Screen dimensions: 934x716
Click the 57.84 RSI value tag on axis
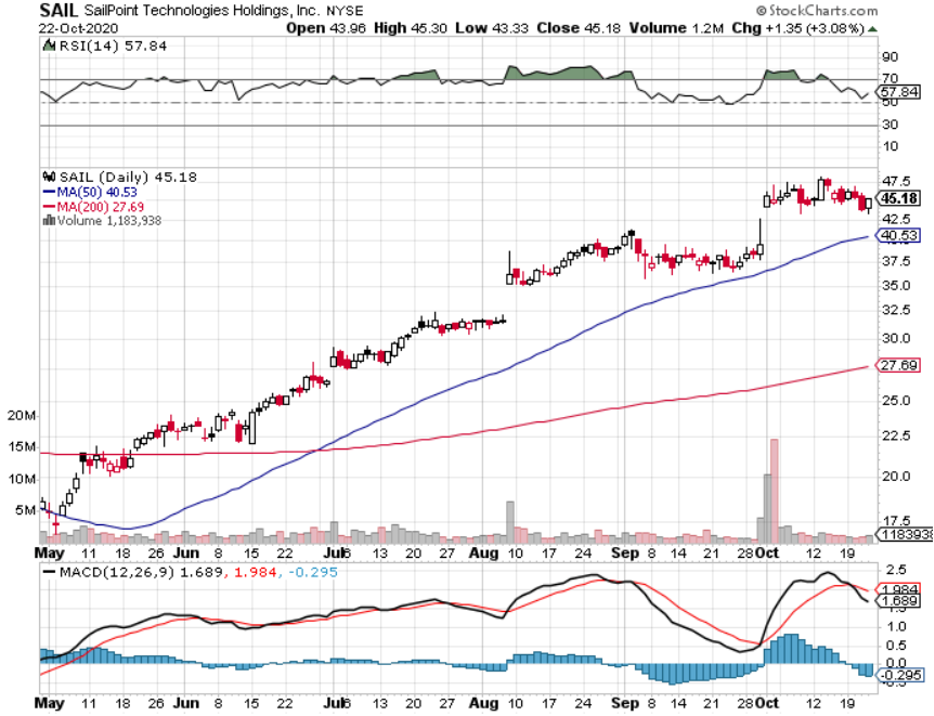click(x=899, y=92)
